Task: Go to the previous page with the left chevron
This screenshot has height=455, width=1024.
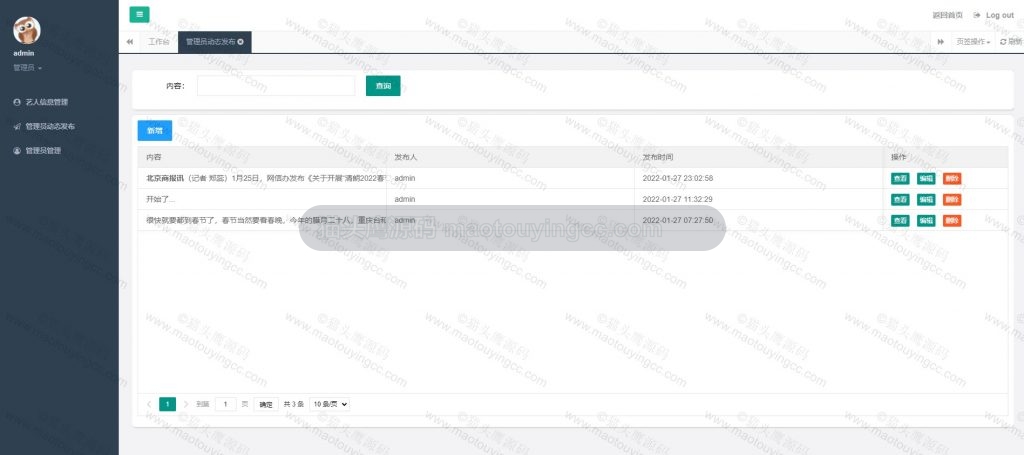Action: pyautogui.click(x=149, y=404)
